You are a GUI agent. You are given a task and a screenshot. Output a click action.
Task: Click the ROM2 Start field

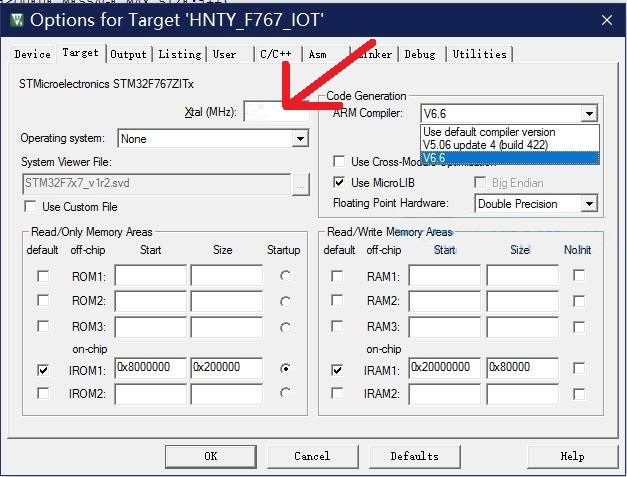coord(150,301)
